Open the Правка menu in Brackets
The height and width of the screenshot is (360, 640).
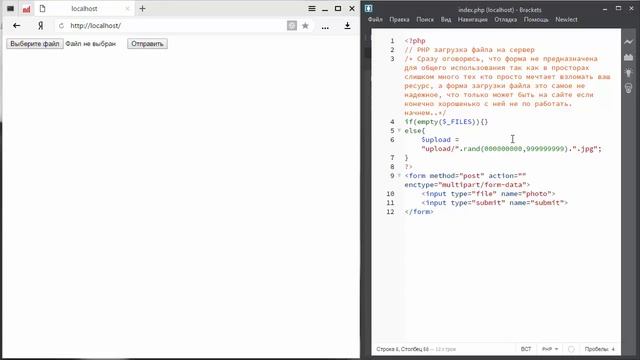pyautogui.click(x=399, y=20)
